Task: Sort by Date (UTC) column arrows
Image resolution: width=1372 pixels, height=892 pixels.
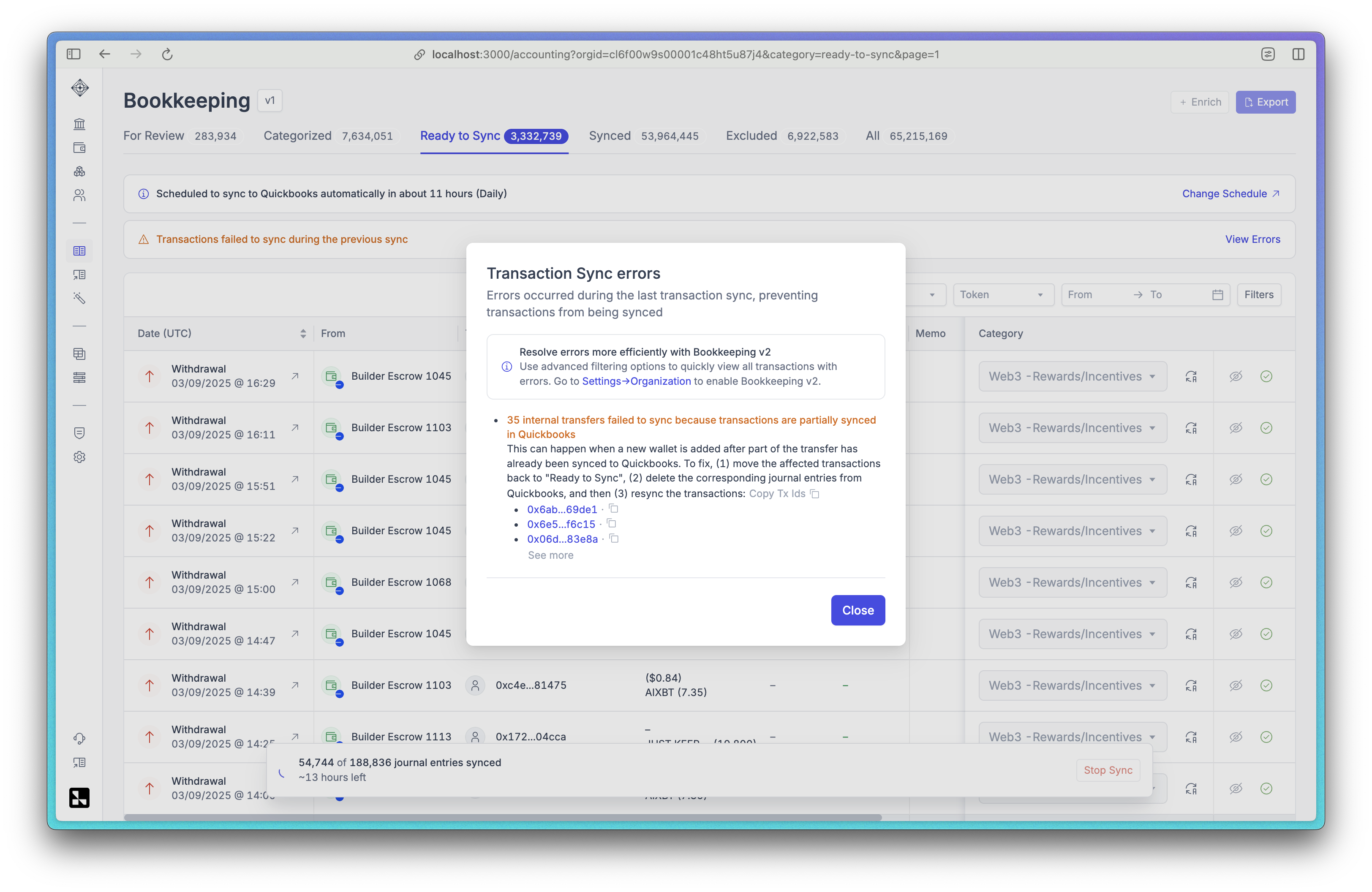Action: [303, 334]
